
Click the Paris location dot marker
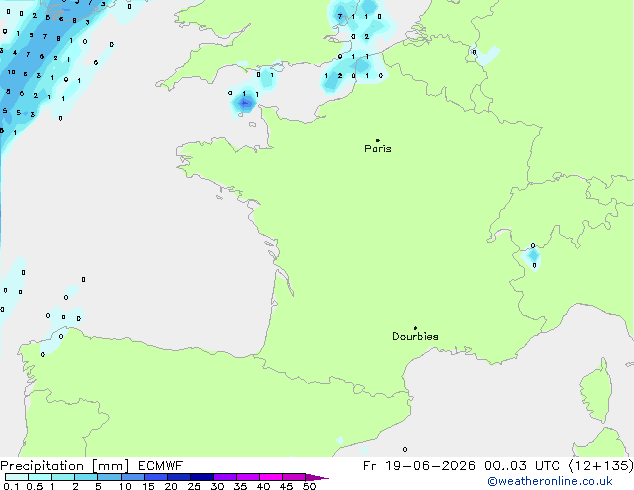[x=378, y=140]
